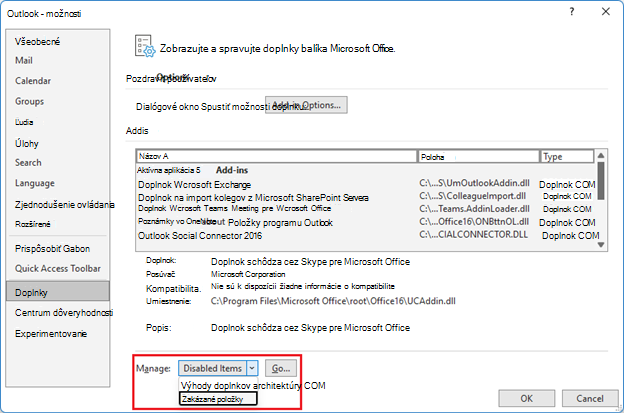Select Outlook Social Connector 2016 row
Viewport: 624px width, 414px height.
366,235
